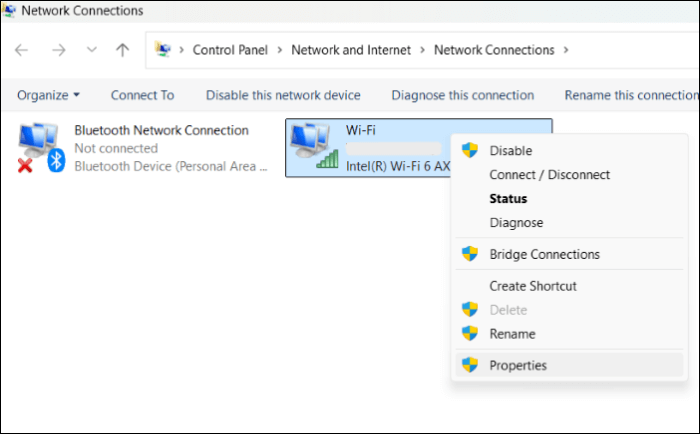Click Diagnose this connection toolbar button
700x434 pixels.
(x=462, y=95)
